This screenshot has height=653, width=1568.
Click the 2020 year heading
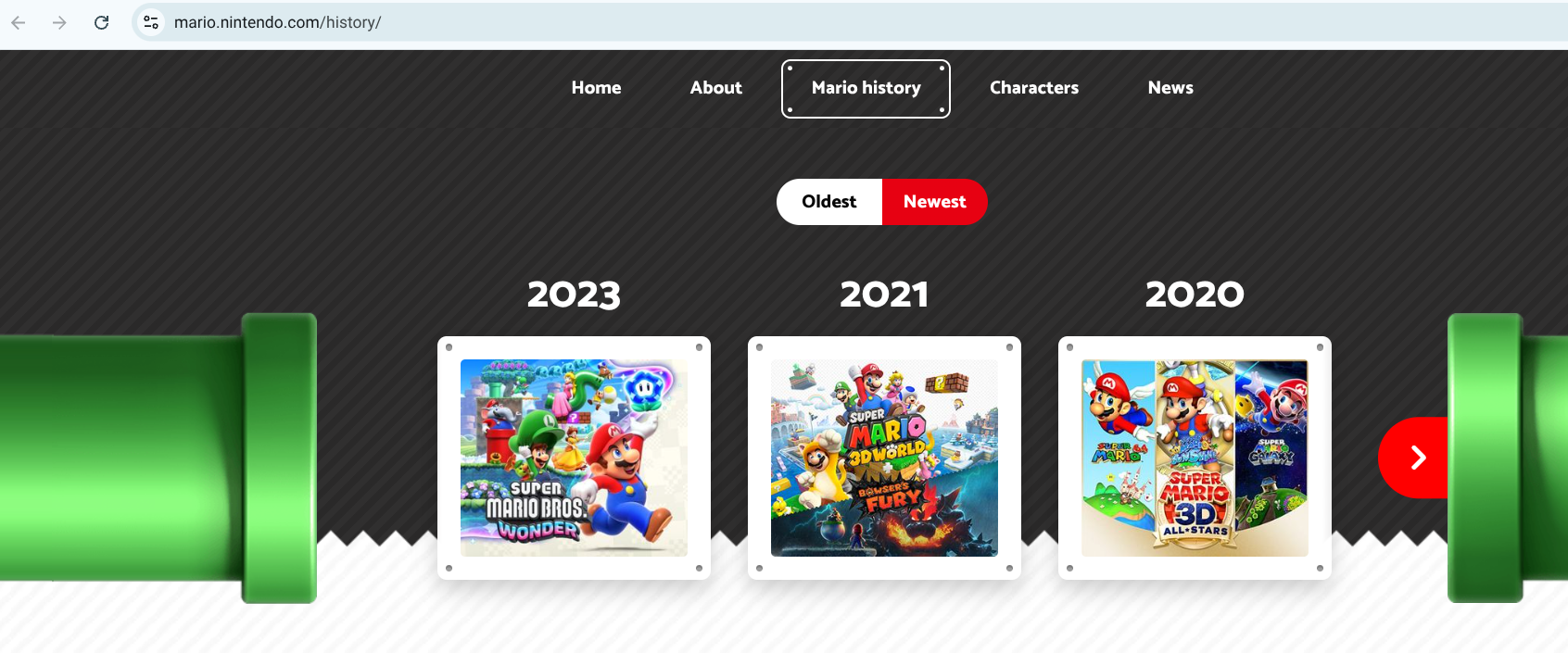point(1195,295)
